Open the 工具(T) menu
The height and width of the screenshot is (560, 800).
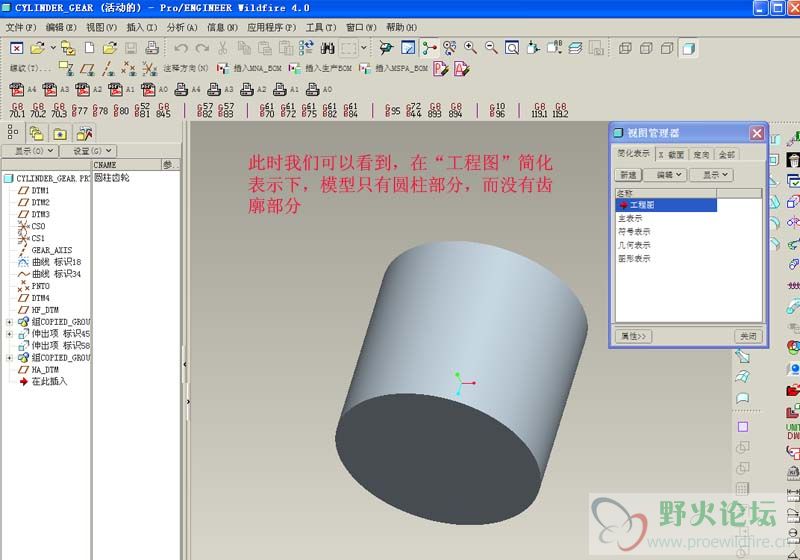coord(320,27)
